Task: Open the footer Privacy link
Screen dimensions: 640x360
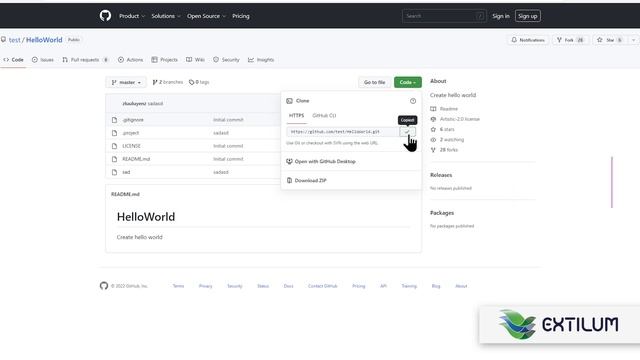Action: [x=205, y=286]
